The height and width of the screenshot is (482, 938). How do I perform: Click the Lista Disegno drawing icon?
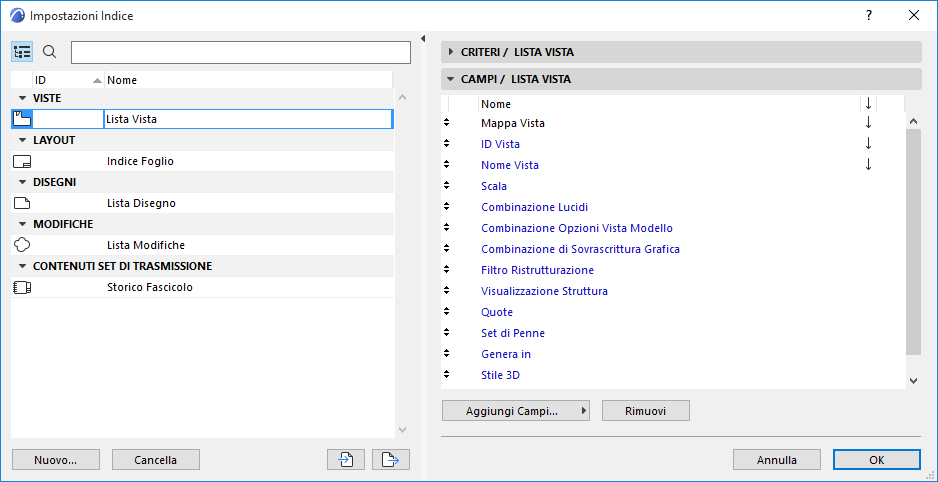click(22, 203)
